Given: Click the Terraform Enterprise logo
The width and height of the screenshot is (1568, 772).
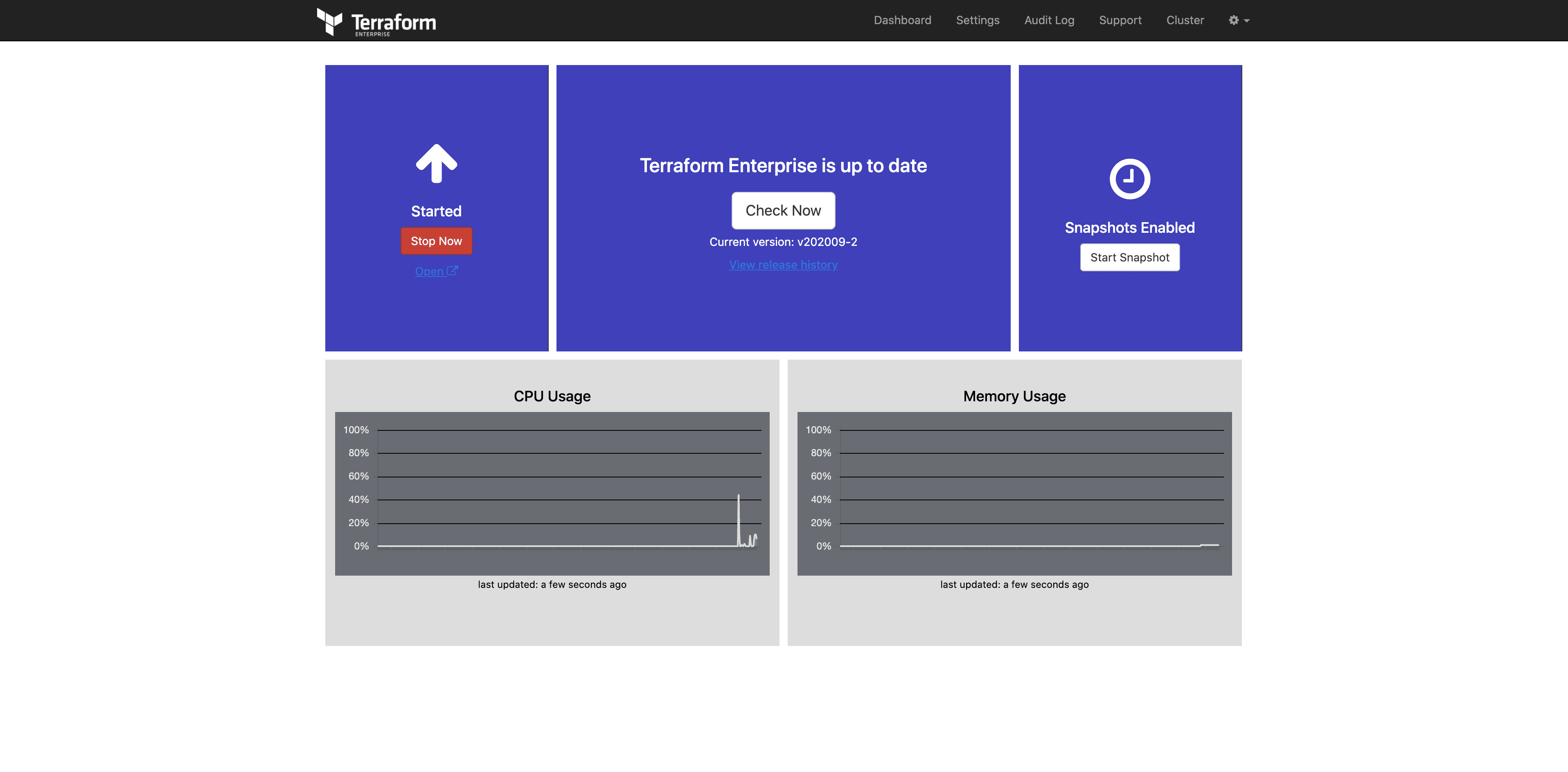Looking at the screenshot, I should tap(376, 21).
